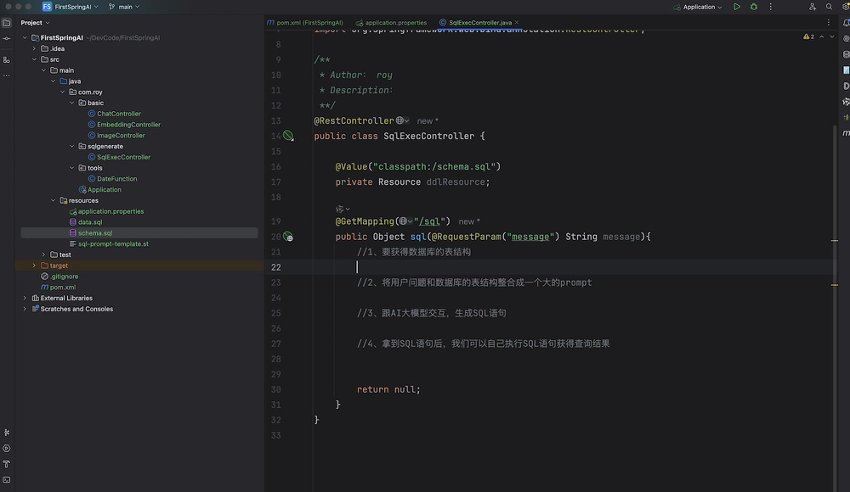This screenshot has height=492, width=850.
Task: Click the "message" request parameter link
Action: click(530, 236)
